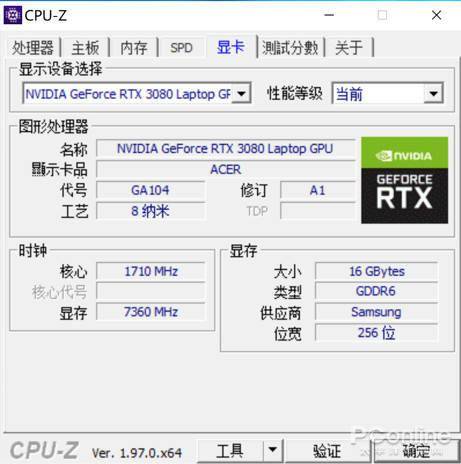Image resolution: width=461 pixels, height=464 pixels.
Task: Select the 显卡 tab
Action: (231, 47)
